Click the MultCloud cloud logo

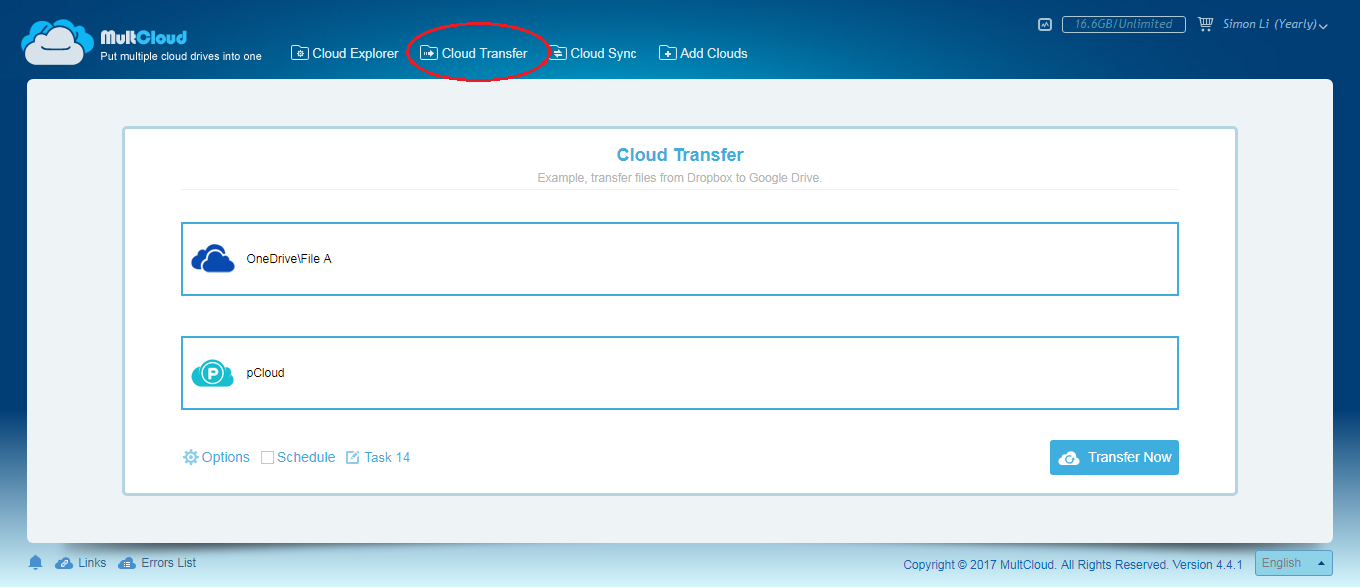coord(57,43)
